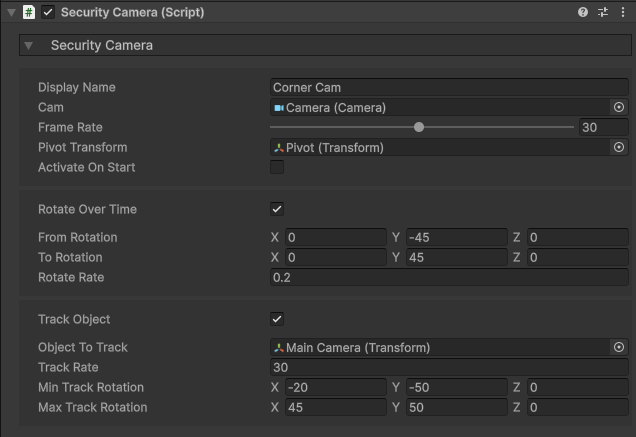Image resolution: width=636 pixels, height=437 pixels.
Task: Open the component help reference icon
Action: tap(583, 12)
